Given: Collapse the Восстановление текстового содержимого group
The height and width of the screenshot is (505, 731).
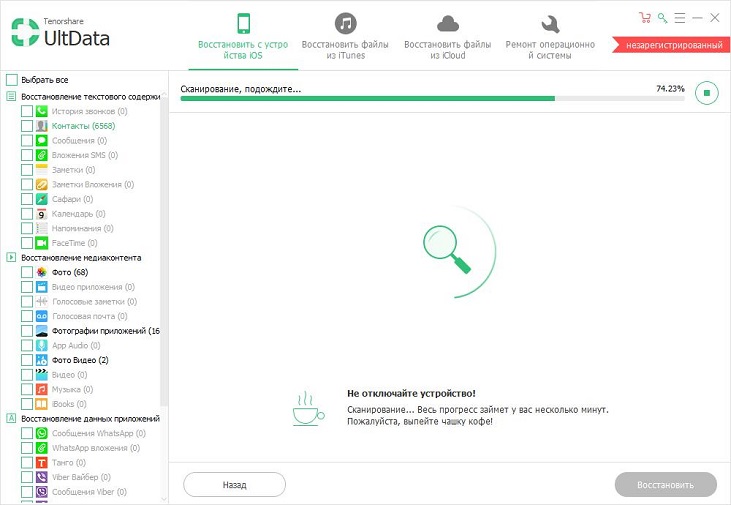Looking at the screenshot, I should point(11,97).
